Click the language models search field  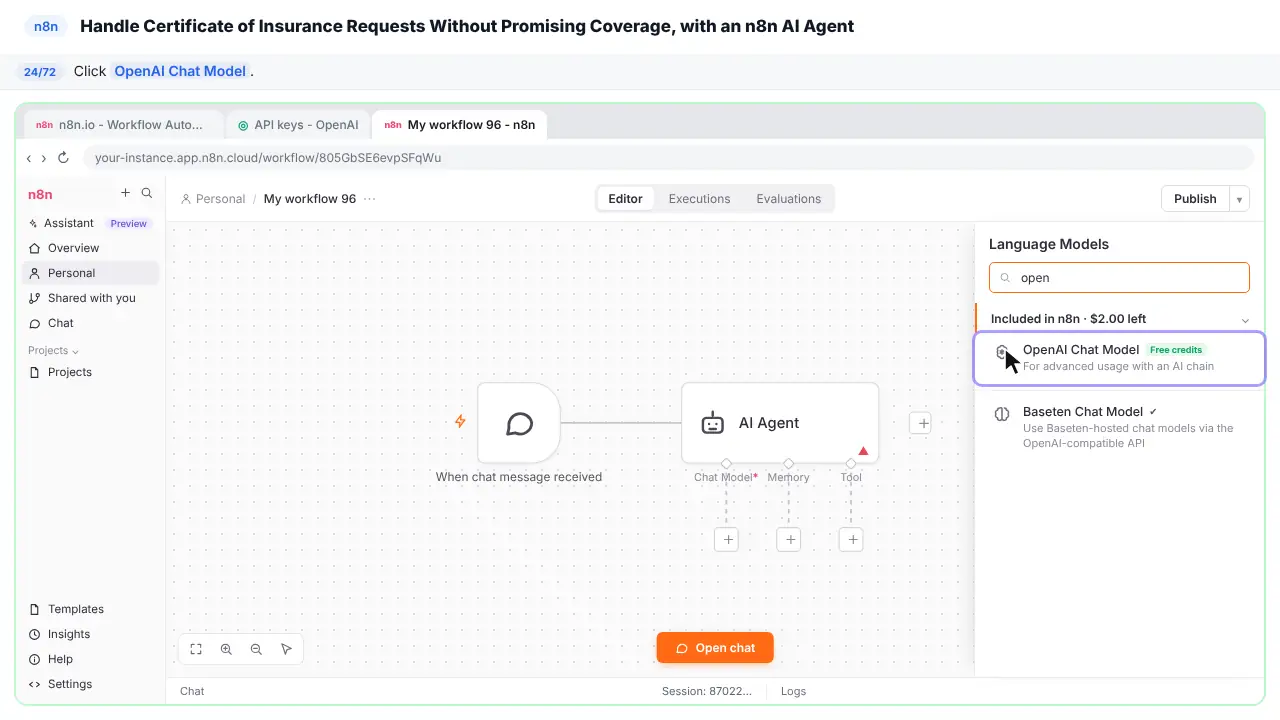pos(1119,278)
